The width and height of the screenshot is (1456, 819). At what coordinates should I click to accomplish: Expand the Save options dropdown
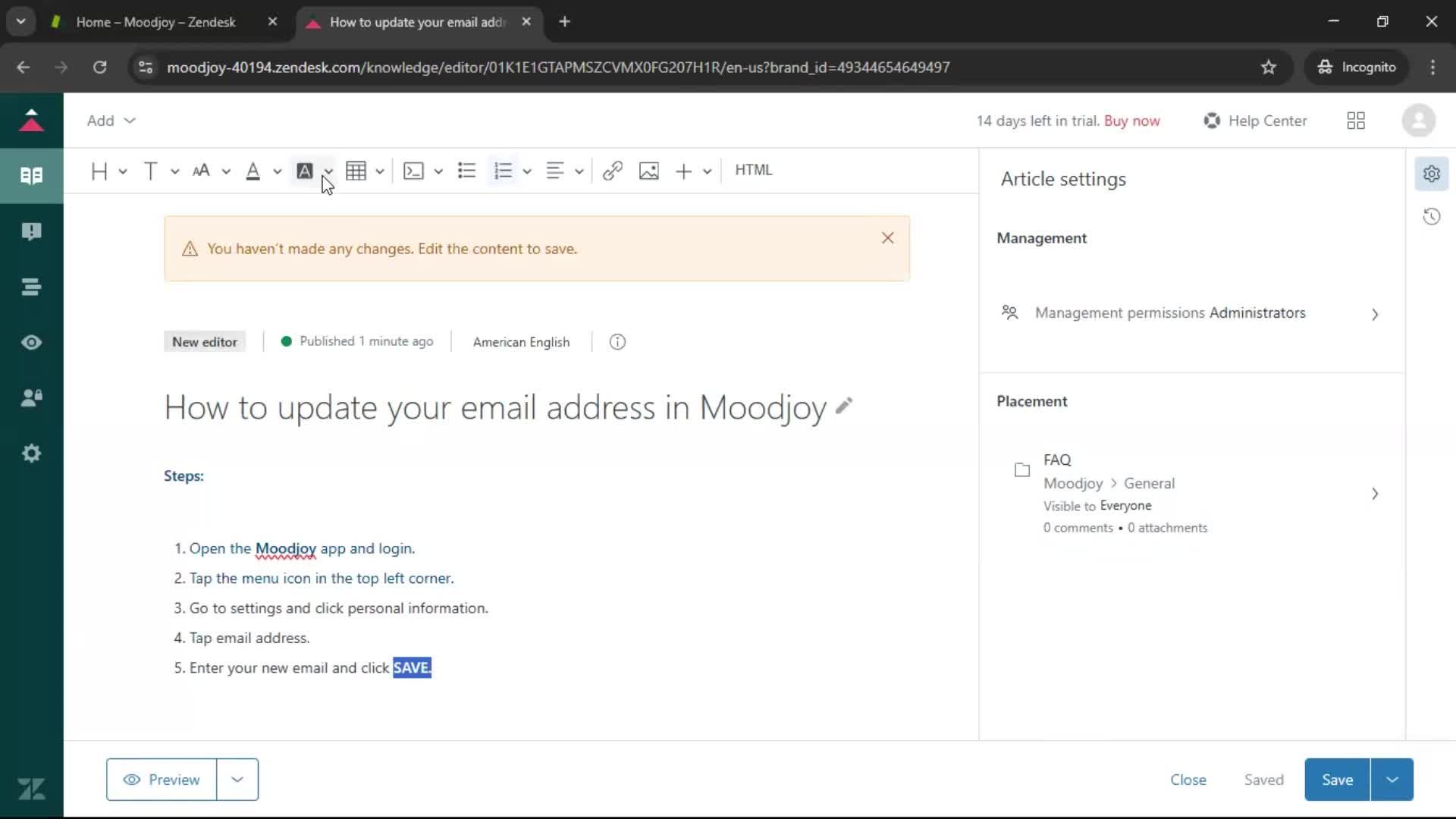1392,780
